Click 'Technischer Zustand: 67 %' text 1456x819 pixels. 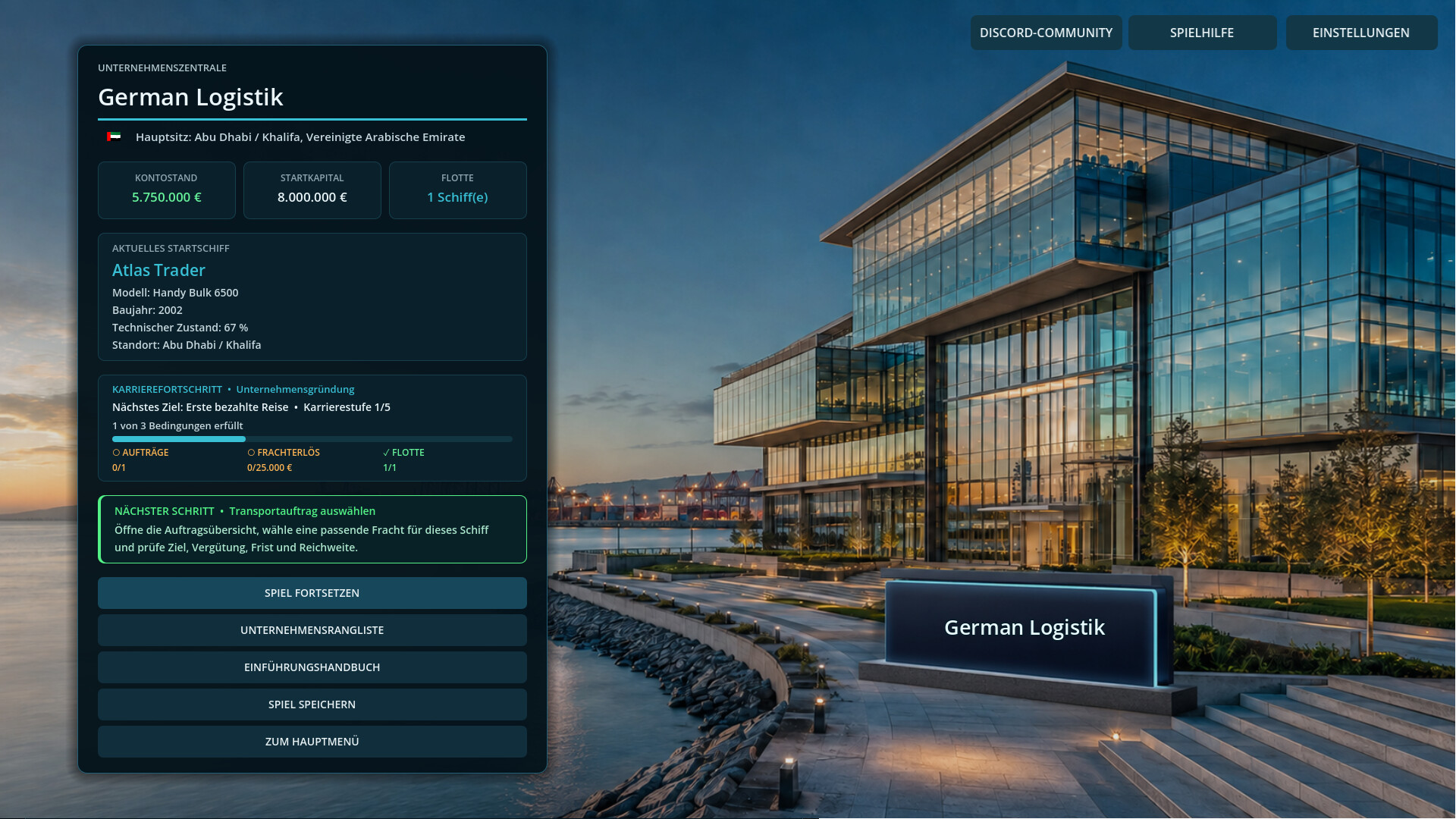180,328
